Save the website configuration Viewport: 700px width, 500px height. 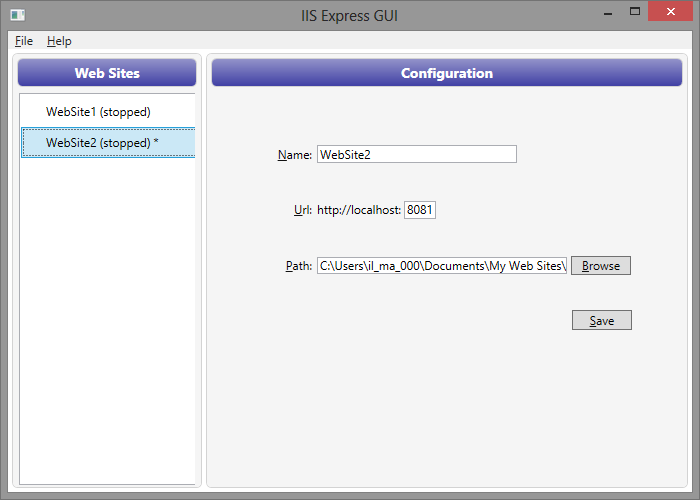[x=602, y=321]
